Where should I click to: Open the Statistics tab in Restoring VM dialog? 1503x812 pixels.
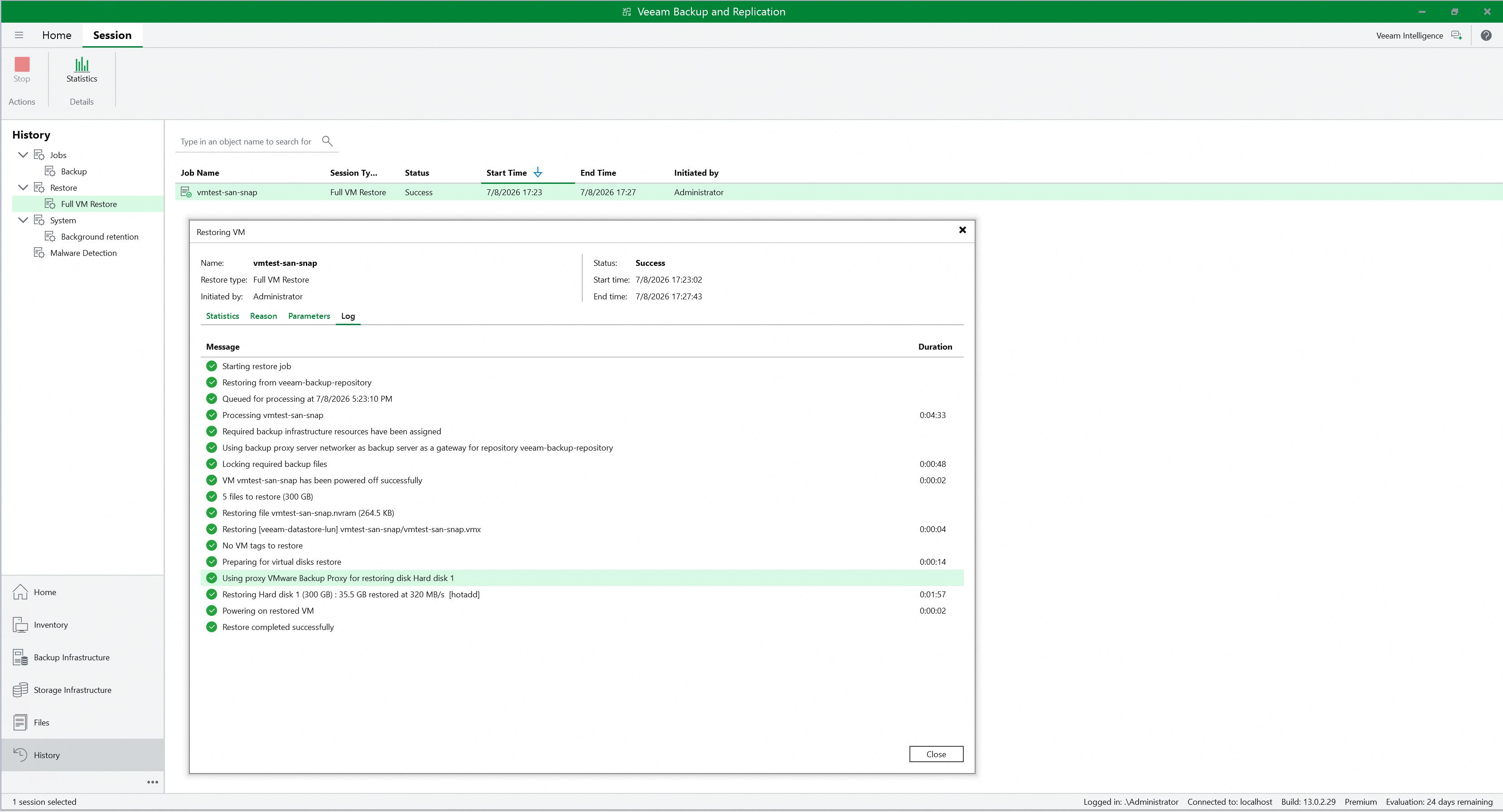(222, 316)
